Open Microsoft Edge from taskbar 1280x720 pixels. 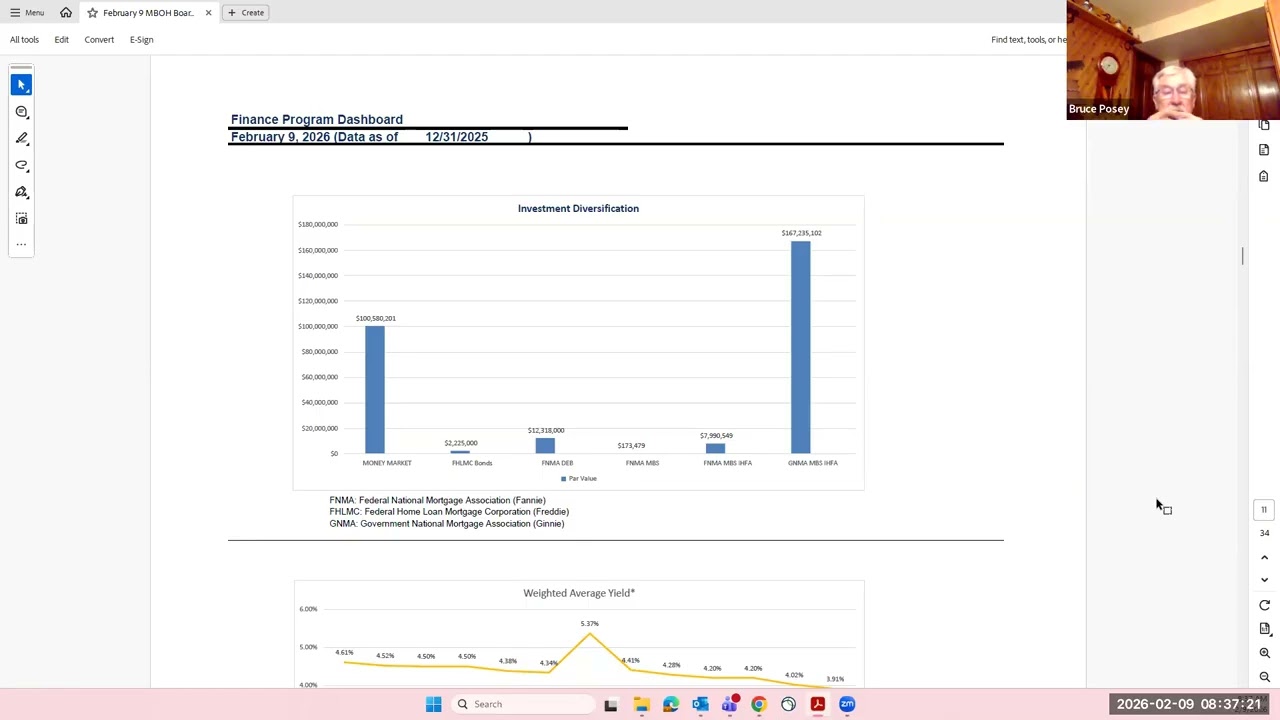670,704
